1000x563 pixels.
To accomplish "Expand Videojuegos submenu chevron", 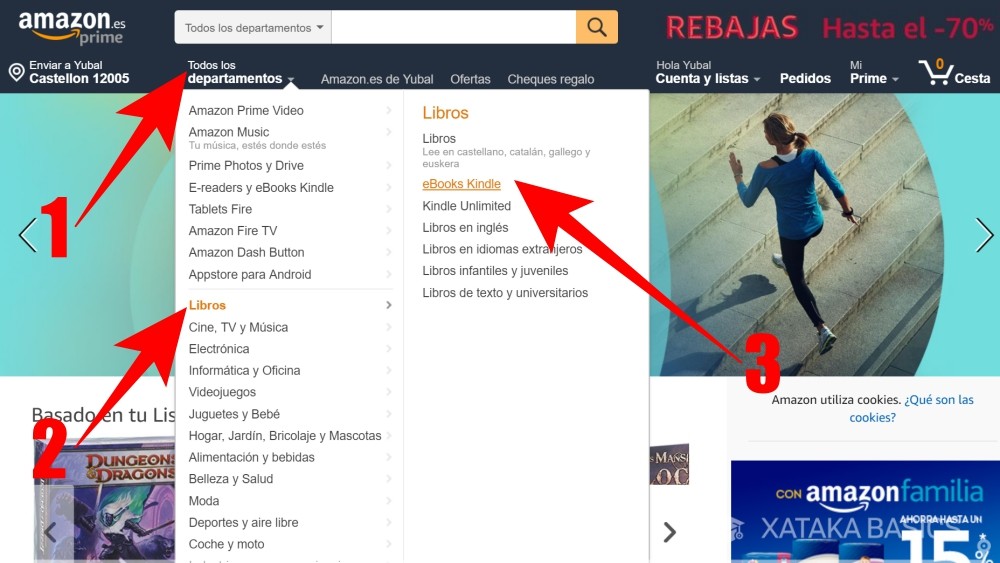I will pyautogui.click(x=388, y=392).
